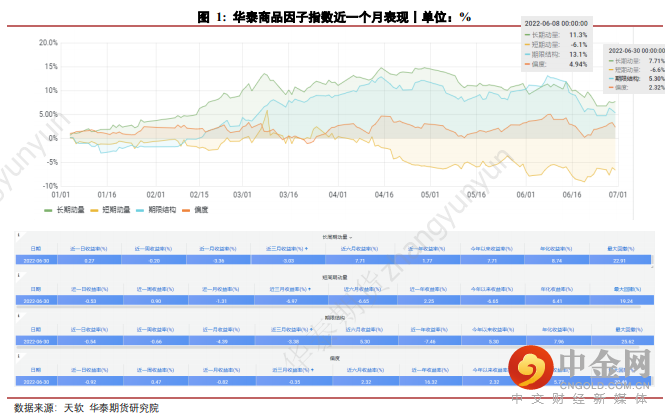
Task: Click sort arrow on 近三月收益率 in 期限结构 table
Action: (311, 329)
